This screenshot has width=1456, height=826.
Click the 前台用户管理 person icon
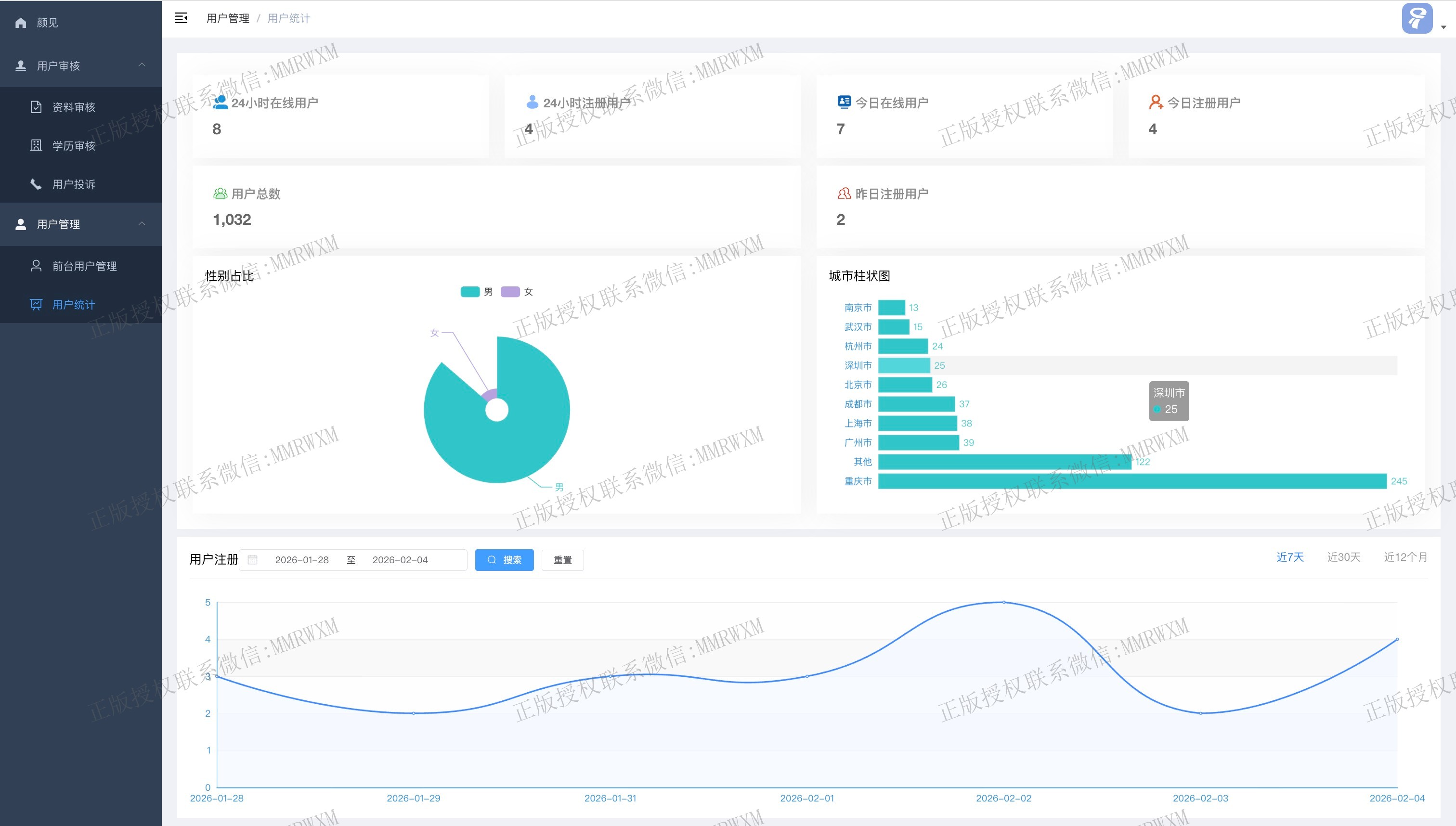point(36,266)
